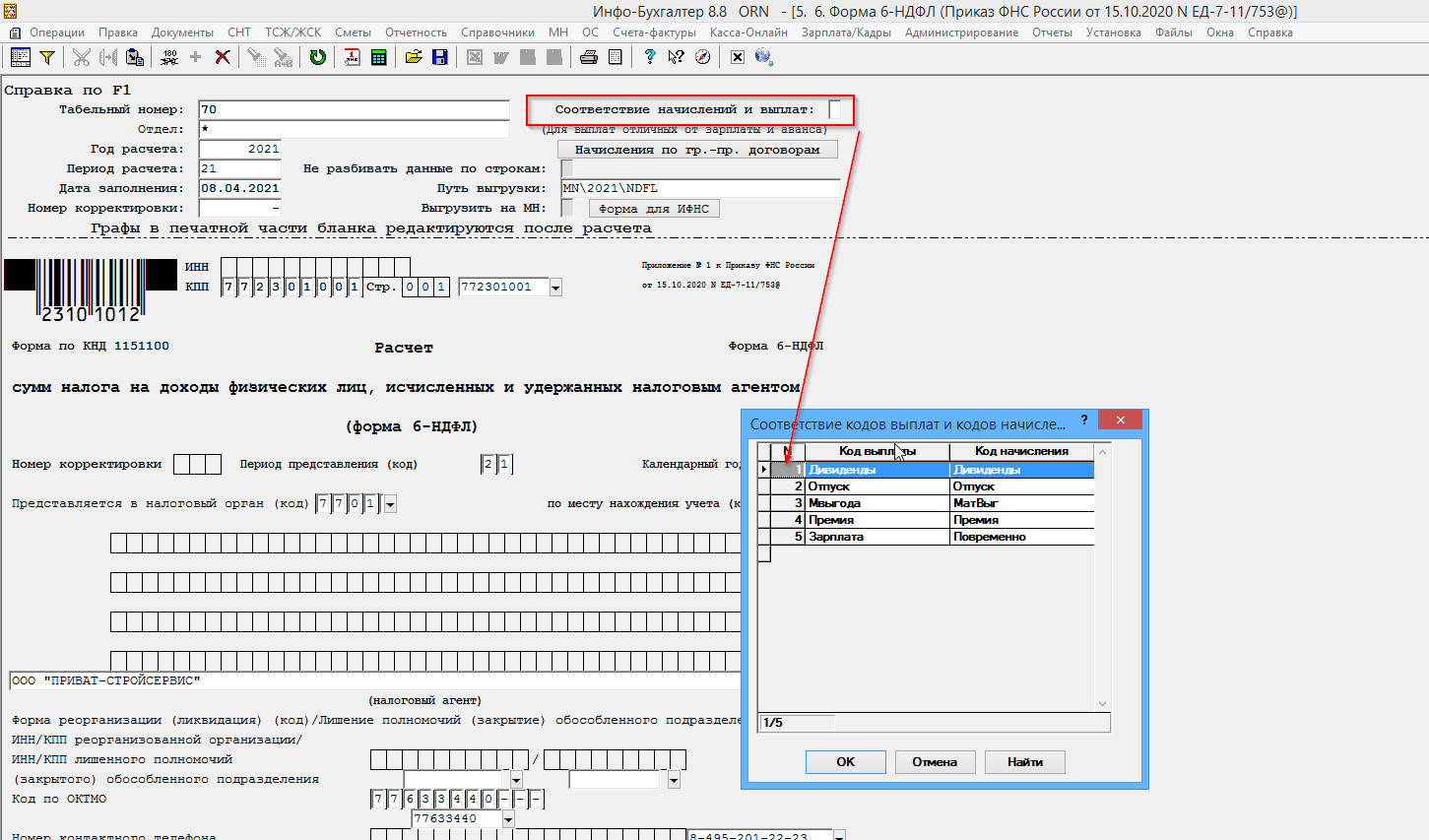This screenshot has height=840, width=1429.
Task: Click the blue floppy save icon
Action: 440,57
